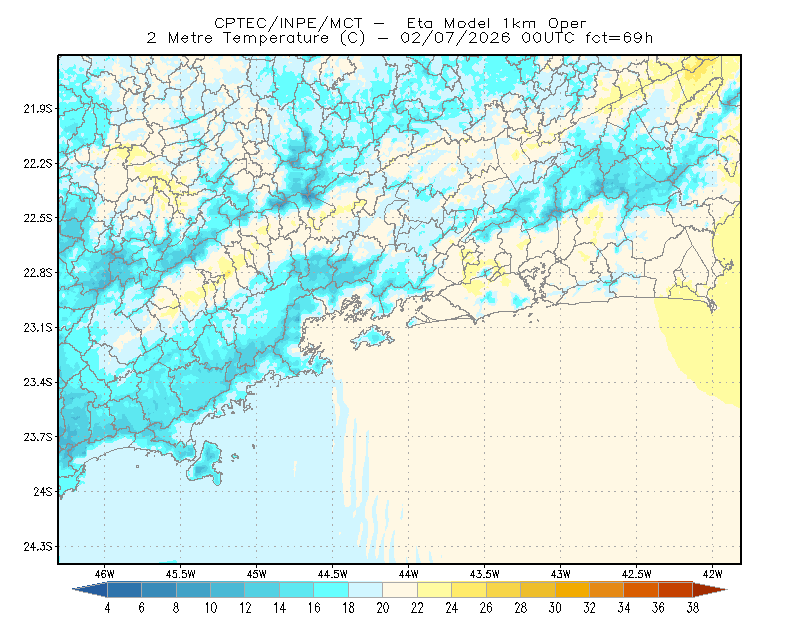
Task: Click the color bar value label 8
Action: (x=176, y=608)
